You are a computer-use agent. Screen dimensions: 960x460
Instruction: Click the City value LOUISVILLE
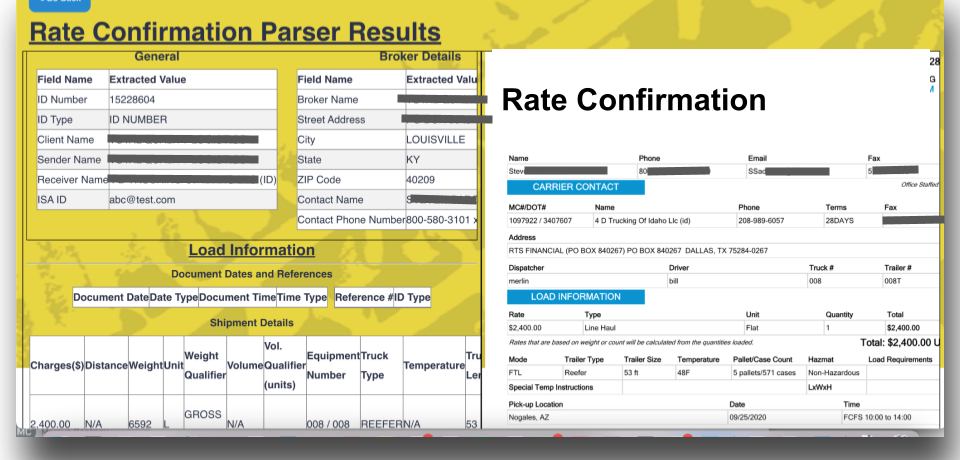pyautogui.click(x=435, y=139)
